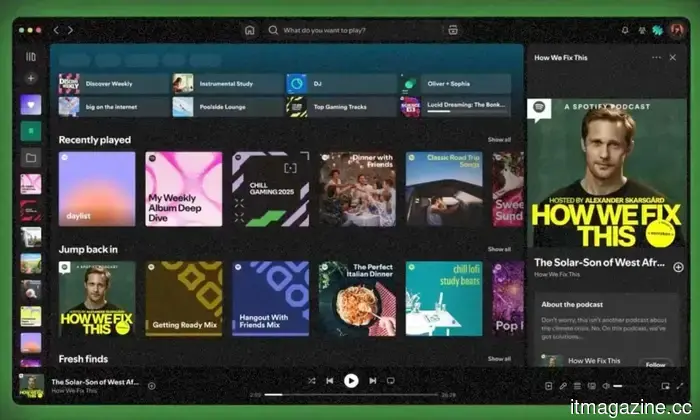The height and width of the screenshot is (420, 700).
Task: Open Hangout With Friends Mix card
Action: click(x=270, y=299)
